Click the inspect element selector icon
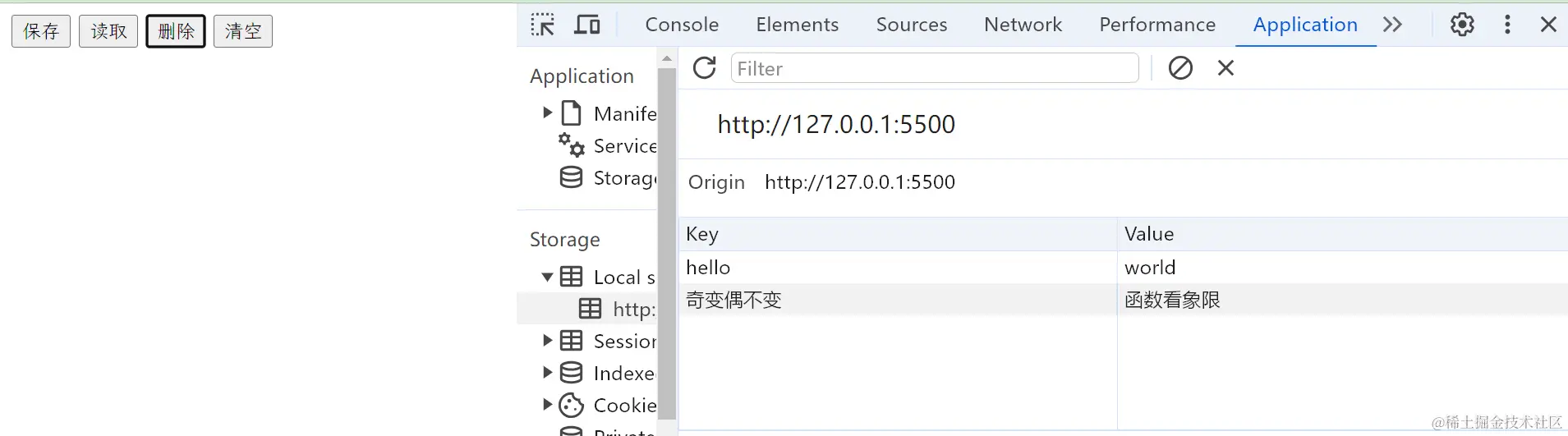 click(542, 25)
